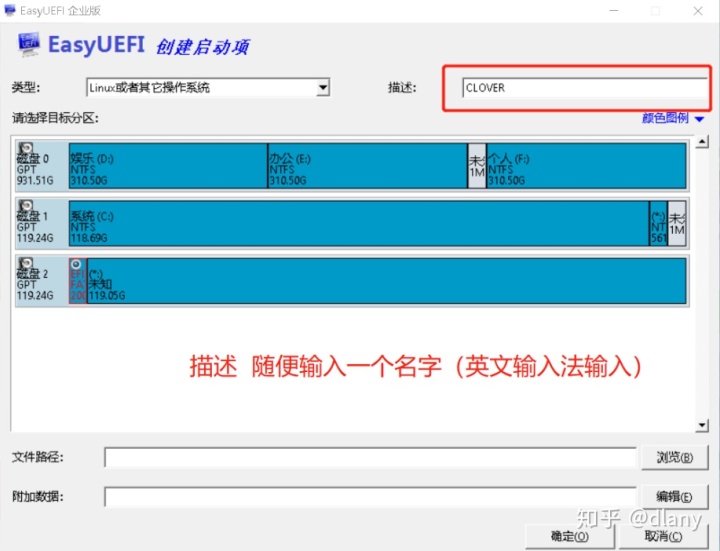Click the EasyUEFI logo icon in header
This screenshot has width=720, height=551.
point(29,45)
